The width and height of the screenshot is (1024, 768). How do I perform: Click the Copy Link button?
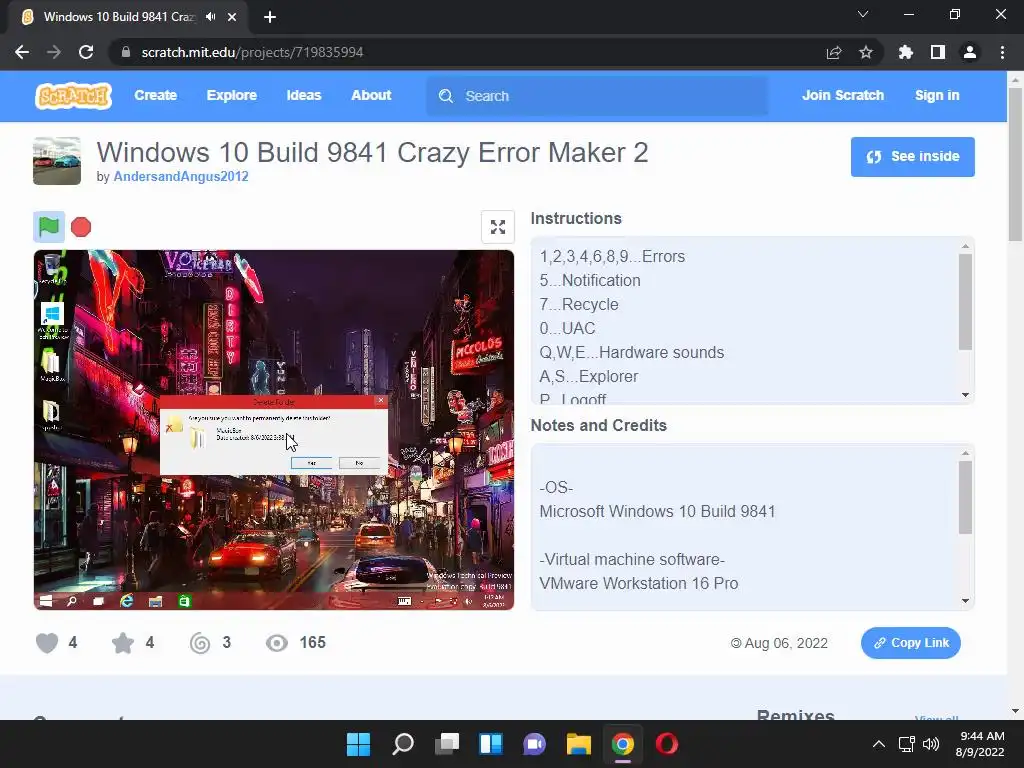910,643
